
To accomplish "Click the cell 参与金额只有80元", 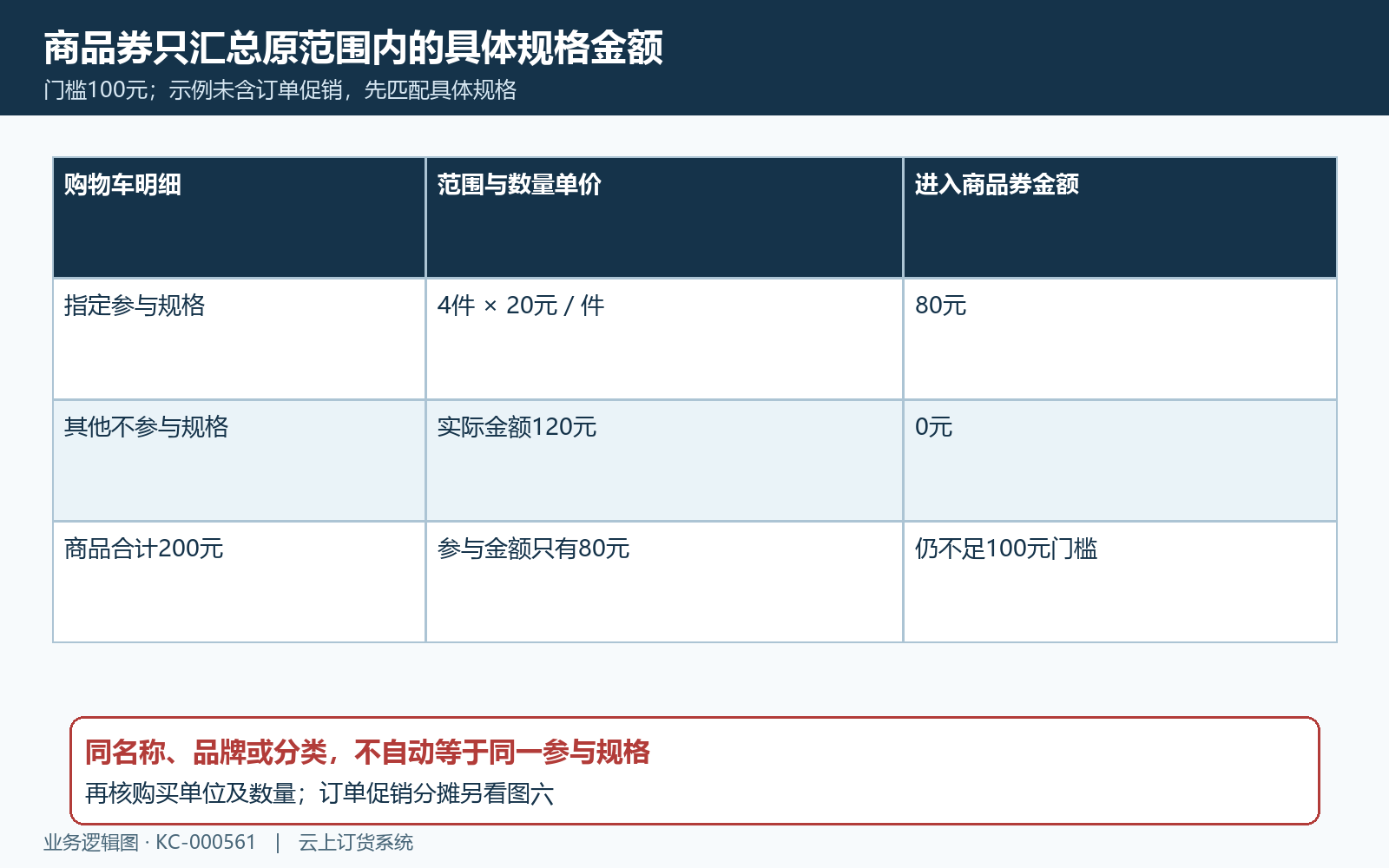I will click(664, 582).
